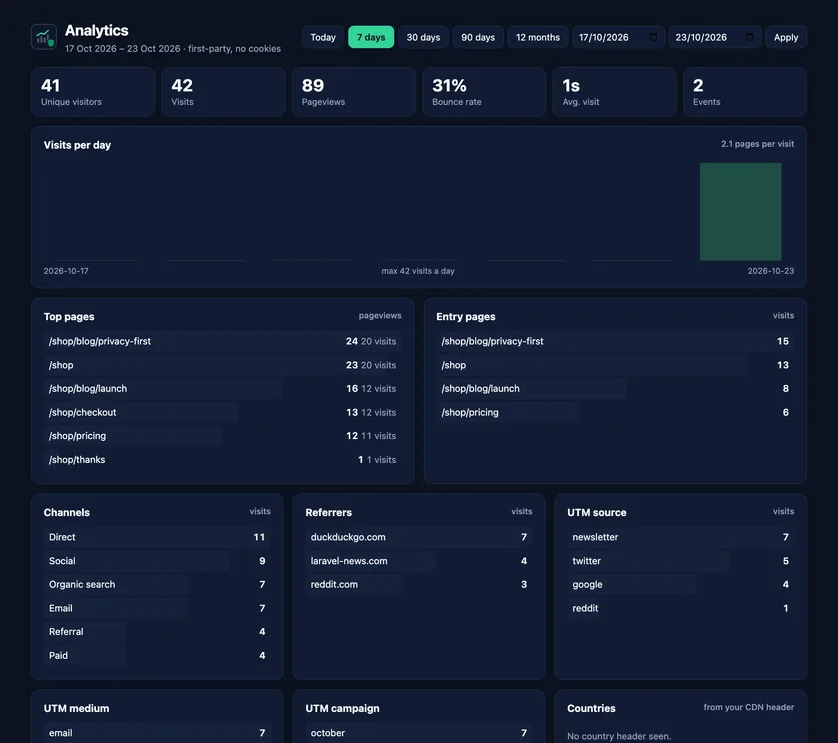
Task: Click october row in UTM campaign
Action: pos(419,733)
